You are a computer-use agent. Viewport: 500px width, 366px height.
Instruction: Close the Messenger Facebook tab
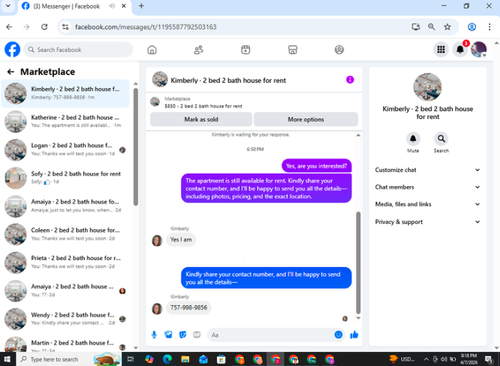tap(124, 6)
